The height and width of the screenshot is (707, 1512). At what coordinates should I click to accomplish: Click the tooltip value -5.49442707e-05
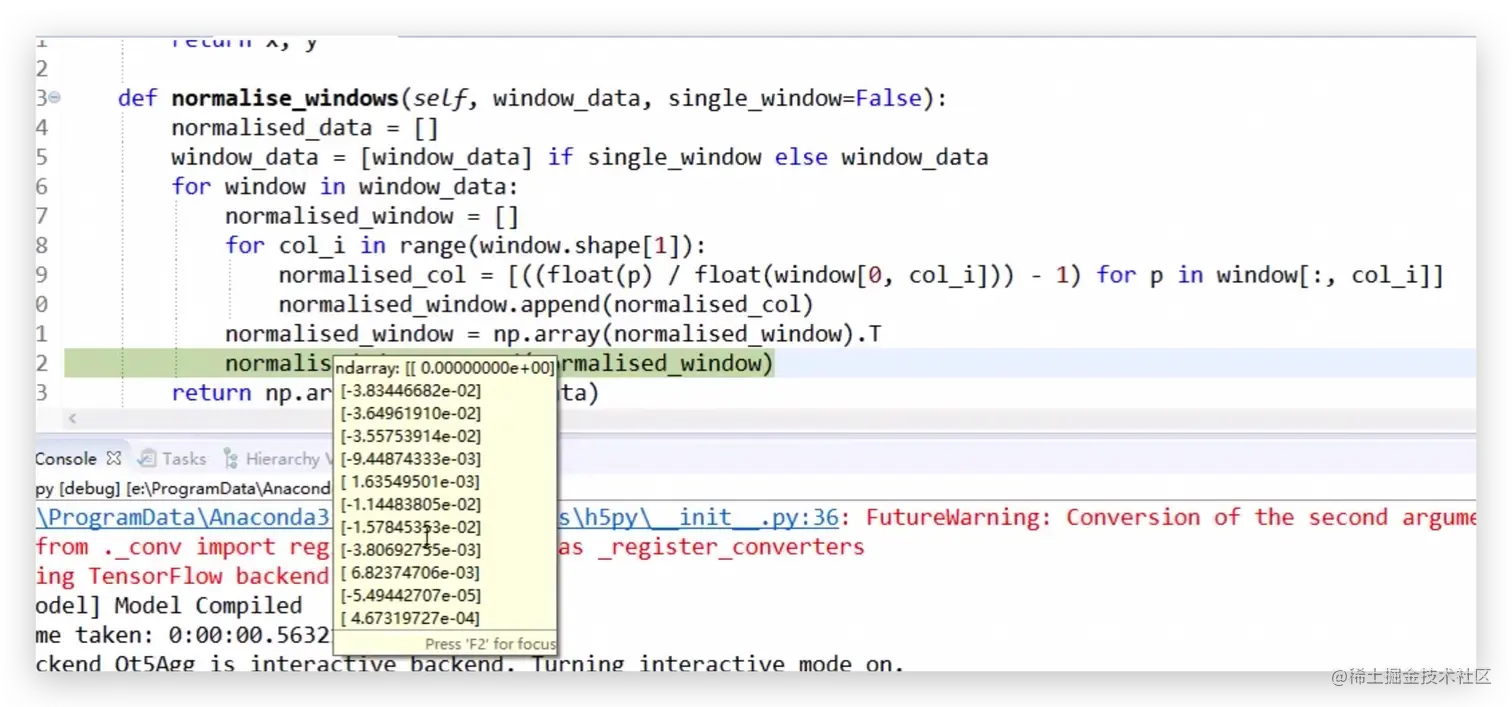tap(410, 596)
